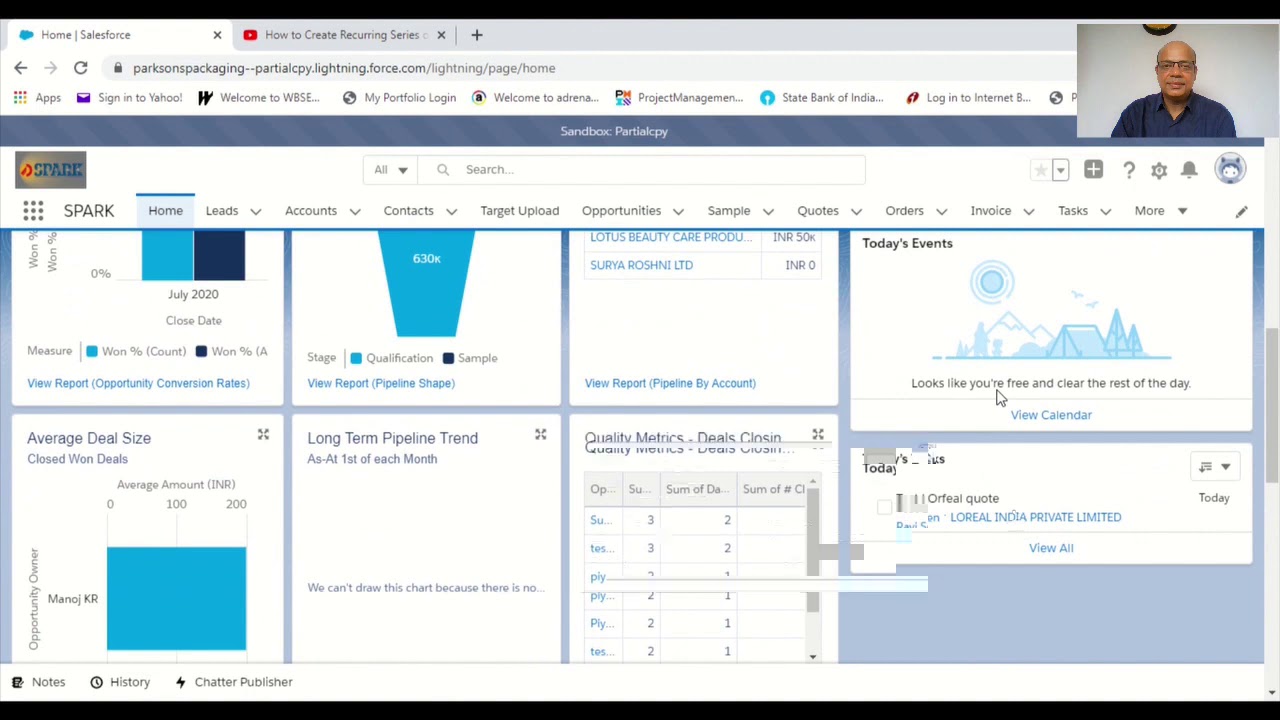Close the Home | Salesforce tab

click(217, 35)
